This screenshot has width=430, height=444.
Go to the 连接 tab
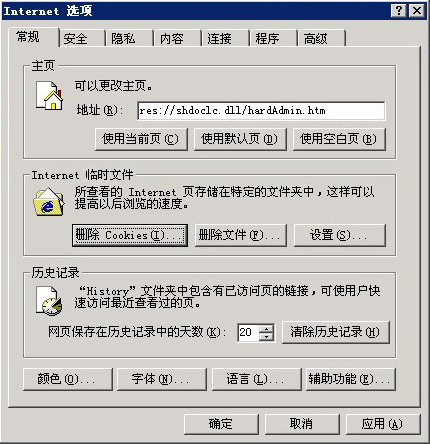click(x=219, y=39)
